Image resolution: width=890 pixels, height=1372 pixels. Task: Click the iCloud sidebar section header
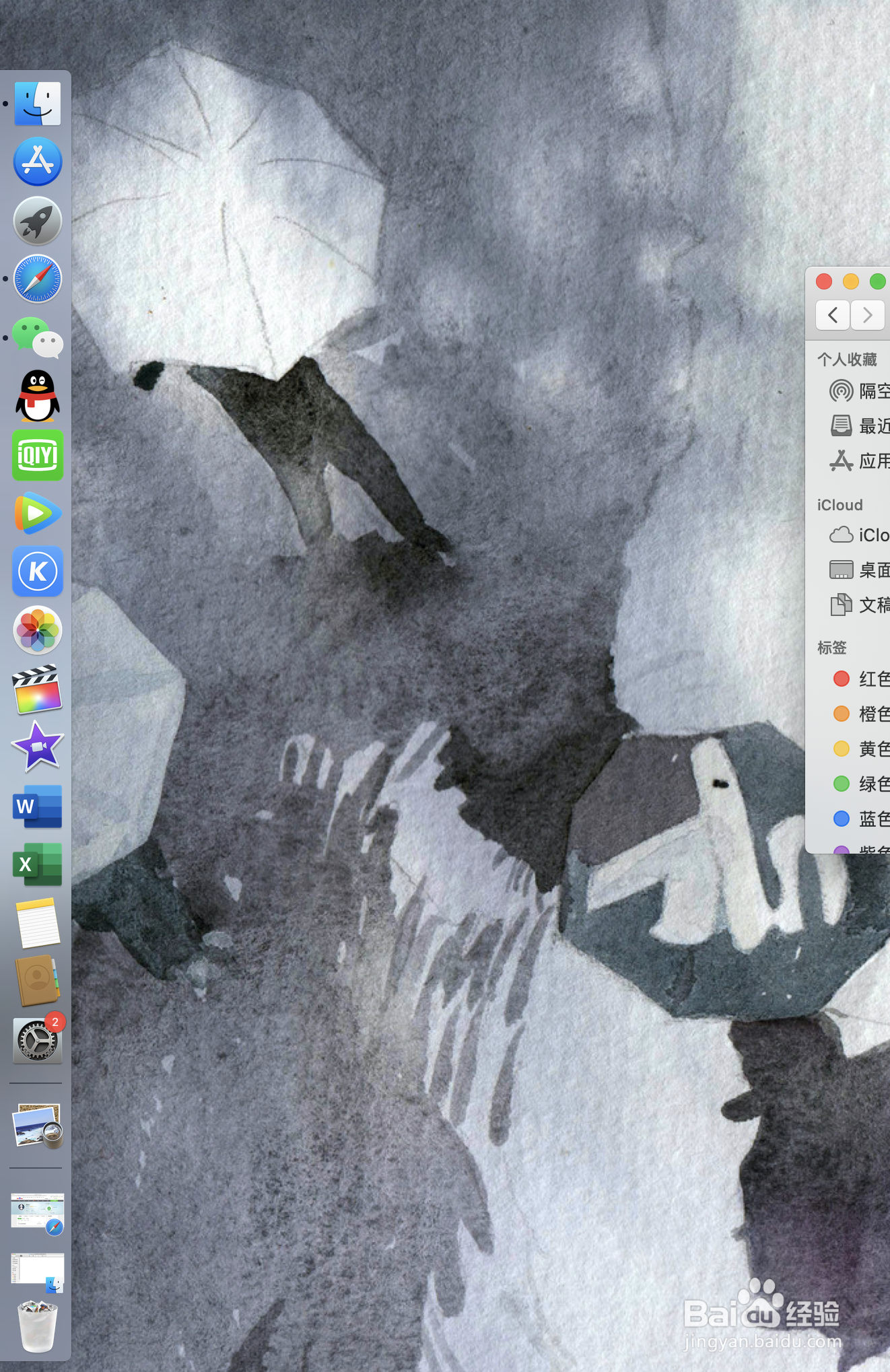[x=840, y=505]
